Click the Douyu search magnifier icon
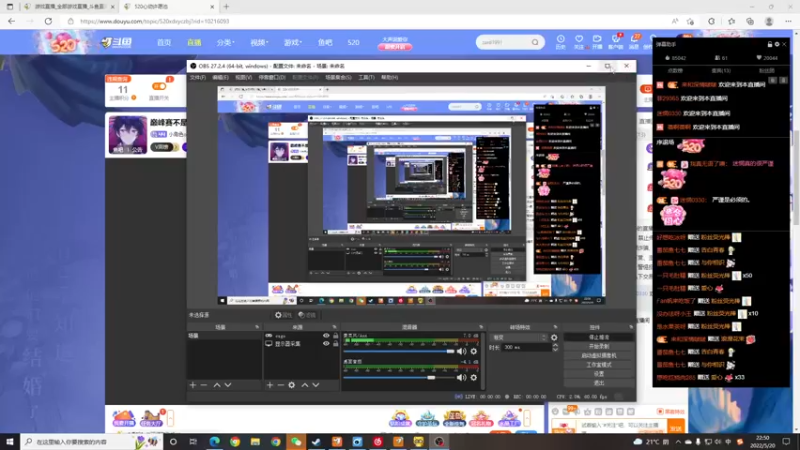This screenshot has width=800, height=450. [x=535, y=42]
